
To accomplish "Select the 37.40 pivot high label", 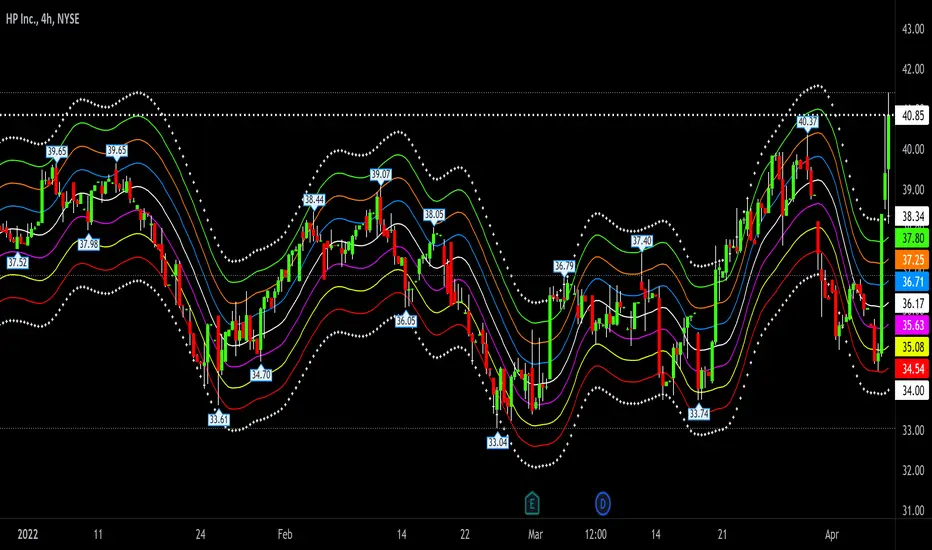I will [642, 241].
